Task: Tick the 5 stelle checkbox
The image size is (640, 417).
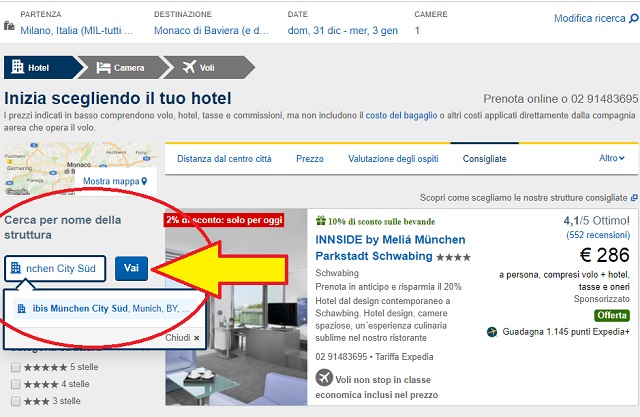Action: pos(16,367)
